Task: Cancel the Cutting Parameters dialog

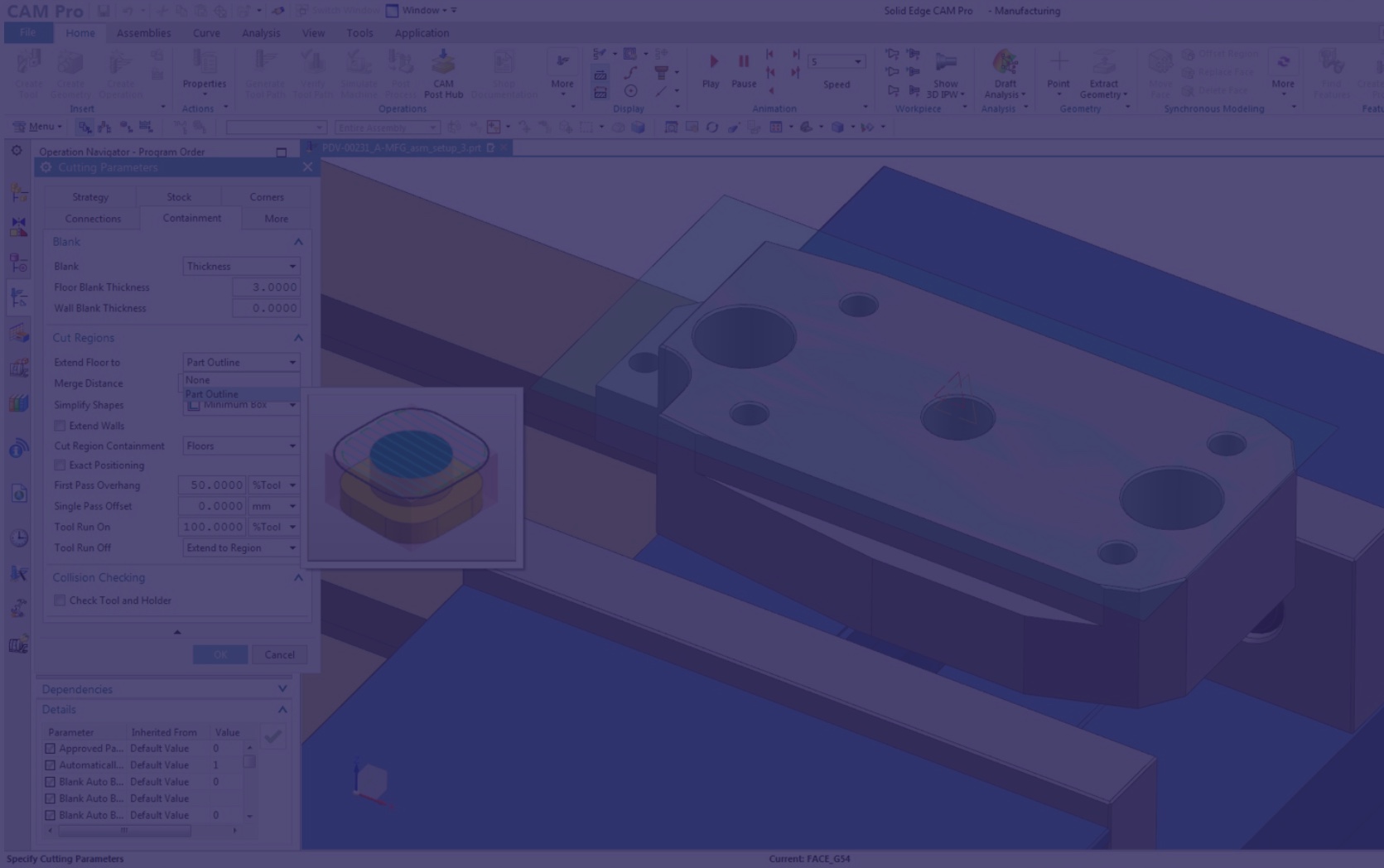Action: [x=279, y=655]
